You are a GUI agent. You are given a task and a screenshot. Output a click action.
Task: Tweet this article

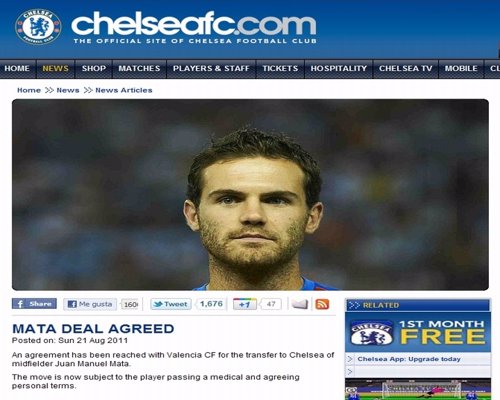point(171,304)
